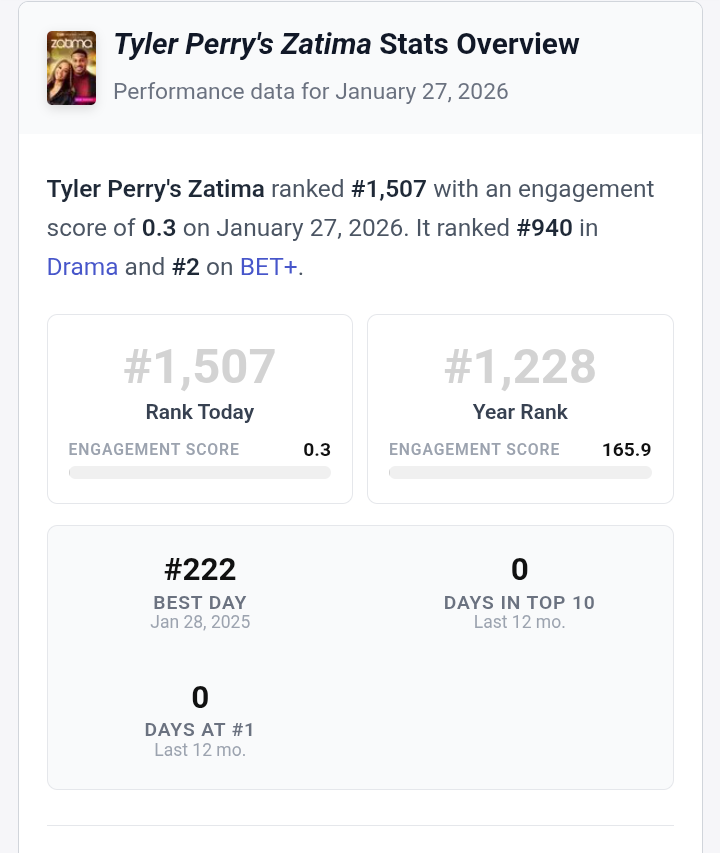Click the 0.3 engagement score value
Image resolution: width=720 pixels, height=853 pixels.
coord(317,450)
